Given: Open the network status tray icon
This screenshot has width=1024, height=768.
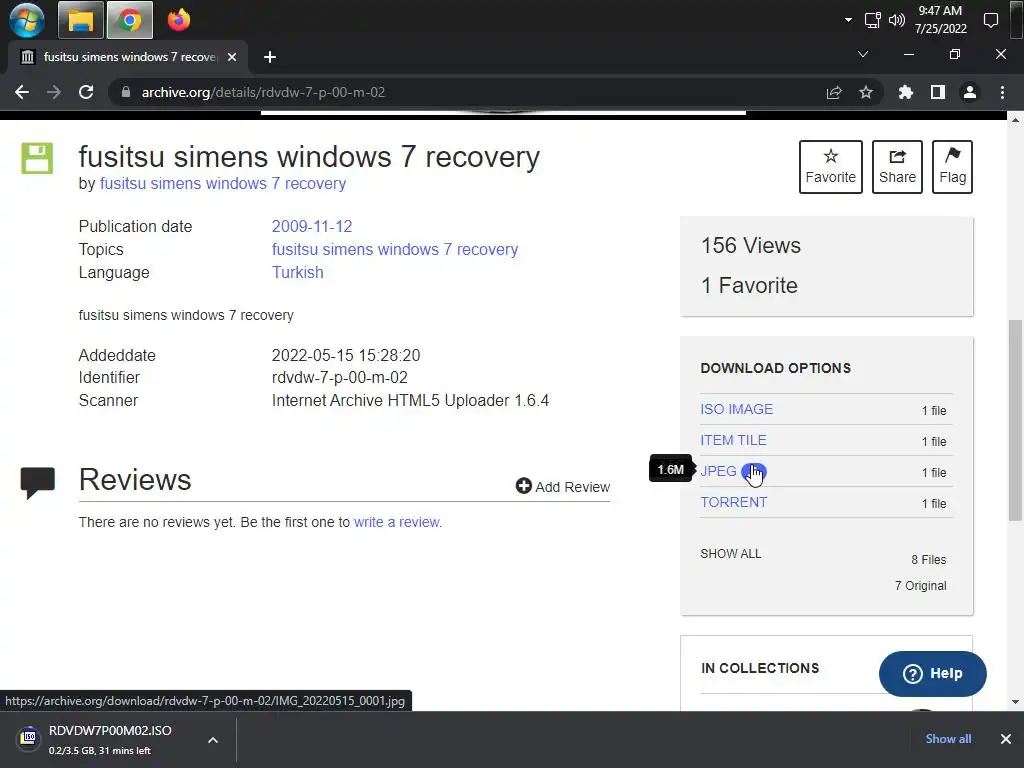Looking at the screenshot, I should click(x=872, y=20).
